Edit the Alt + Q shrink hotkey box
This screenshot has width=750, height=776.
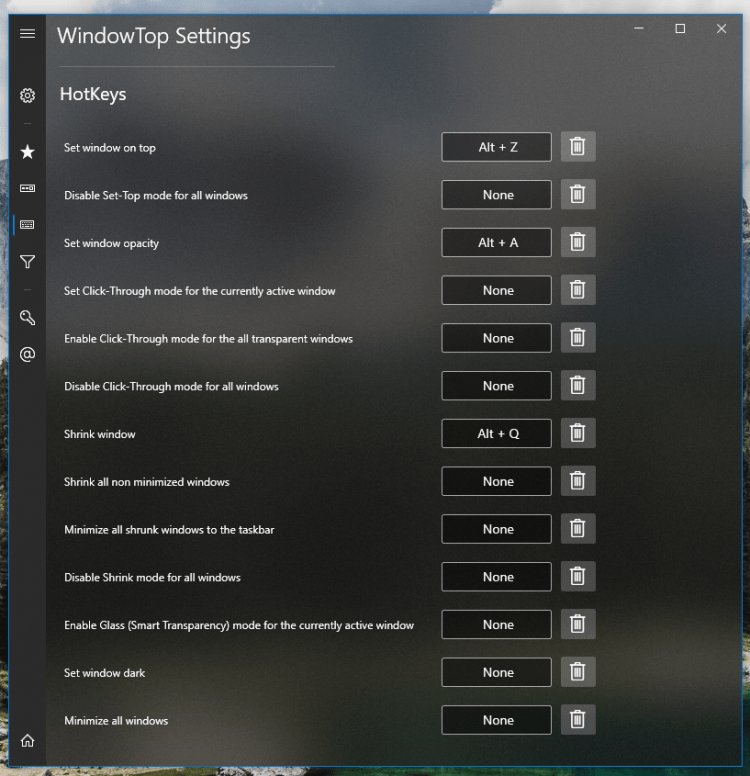tap(497, 433)
